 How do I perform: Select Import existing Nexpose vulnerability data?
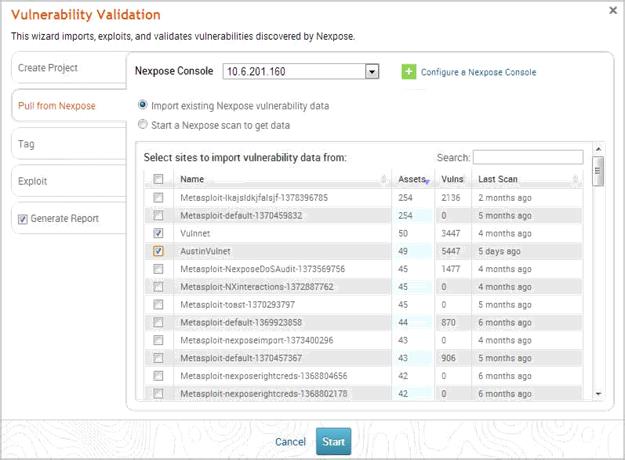tap(143, 105)
